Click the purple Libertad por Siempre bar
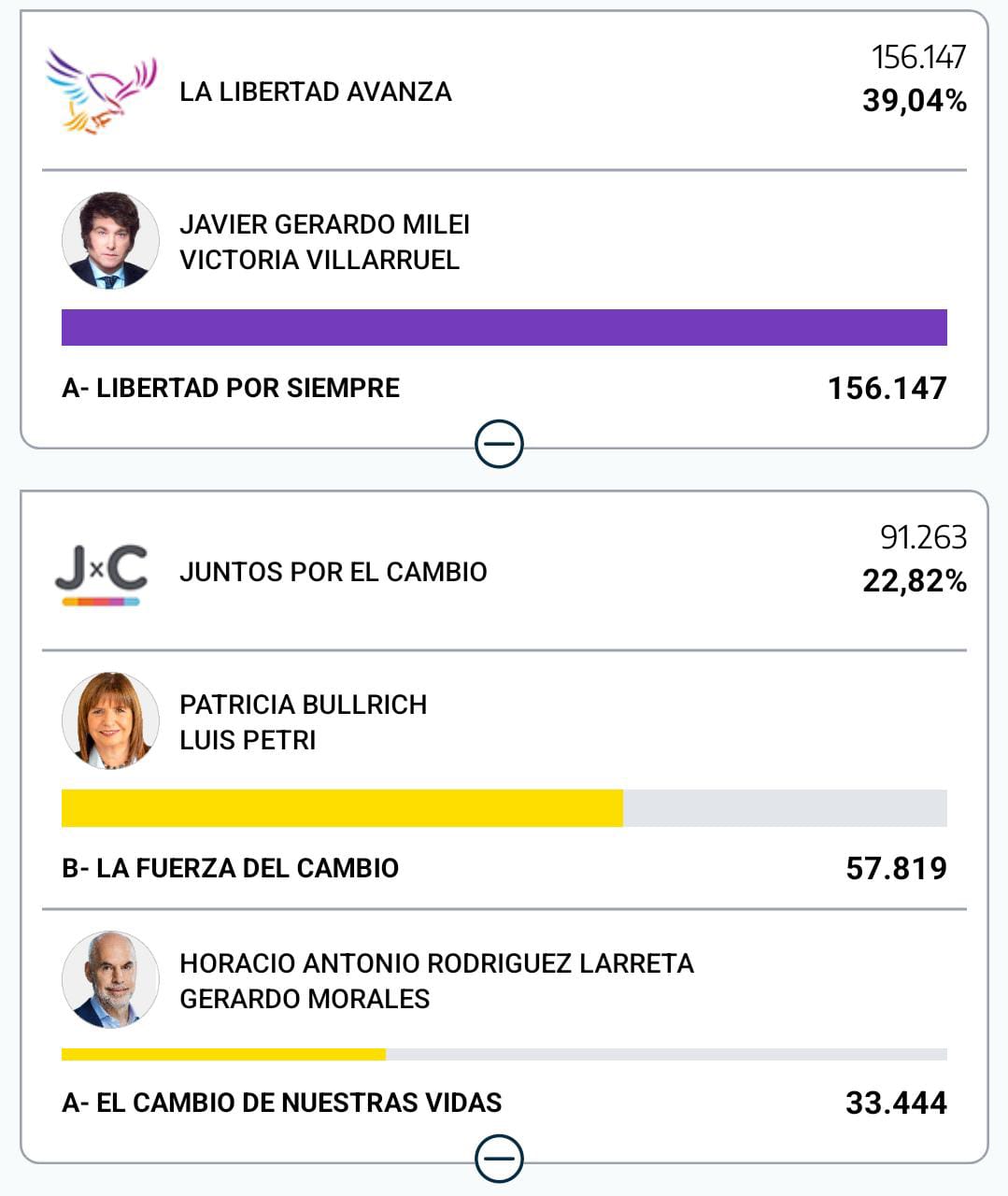The image size is (1008, 1196). pyautogui.click(x=504, y=328)
